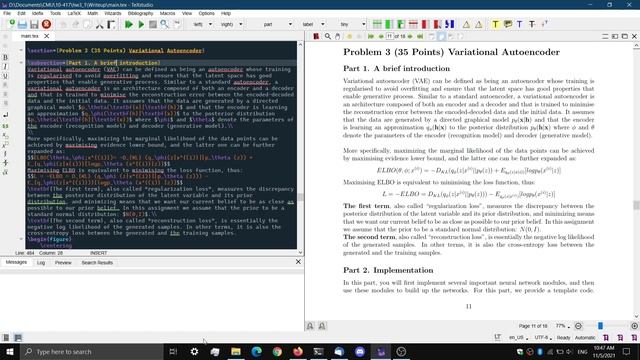Zoom in PDF with the plus button
The width and height of the screenshot is (640, 360).
[x=634, y=326]
